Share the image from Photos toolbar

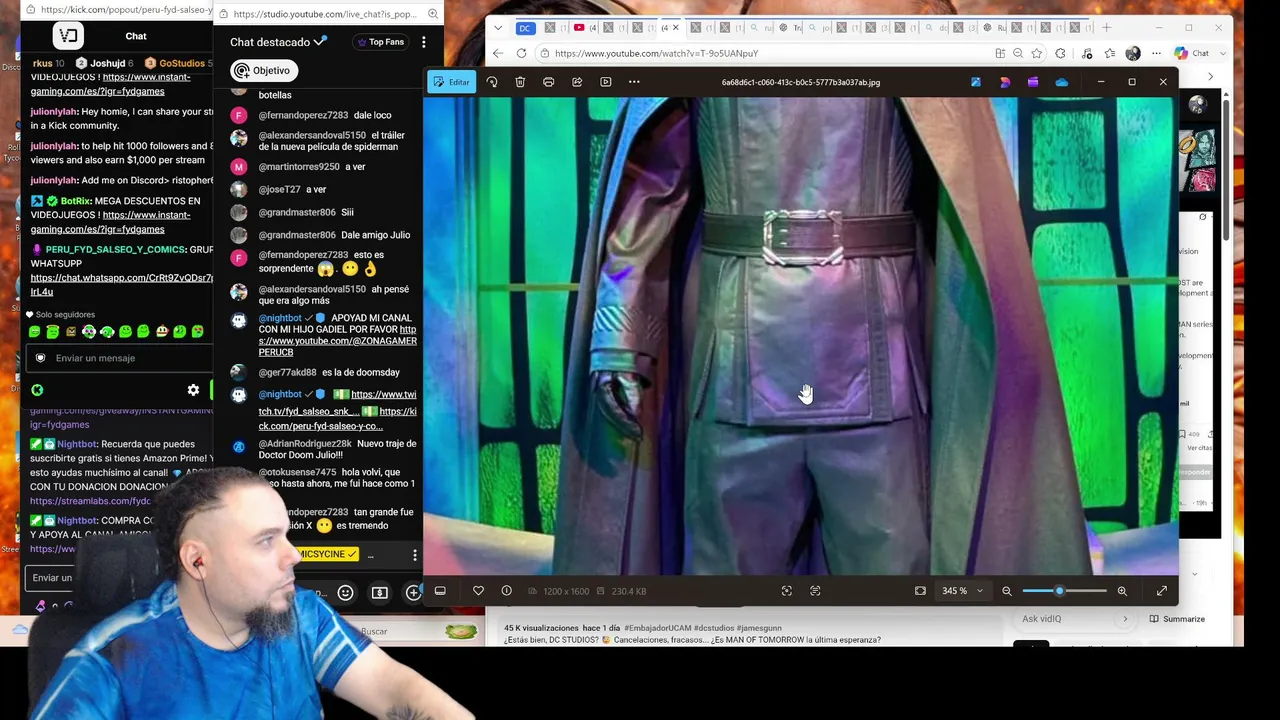[x=577, y=82]
